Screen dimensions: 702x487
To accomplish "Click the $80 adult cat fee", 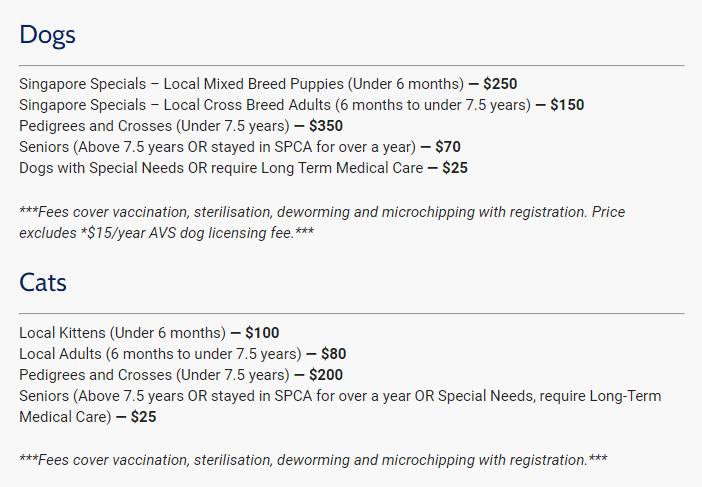I will tap(334, 354).
